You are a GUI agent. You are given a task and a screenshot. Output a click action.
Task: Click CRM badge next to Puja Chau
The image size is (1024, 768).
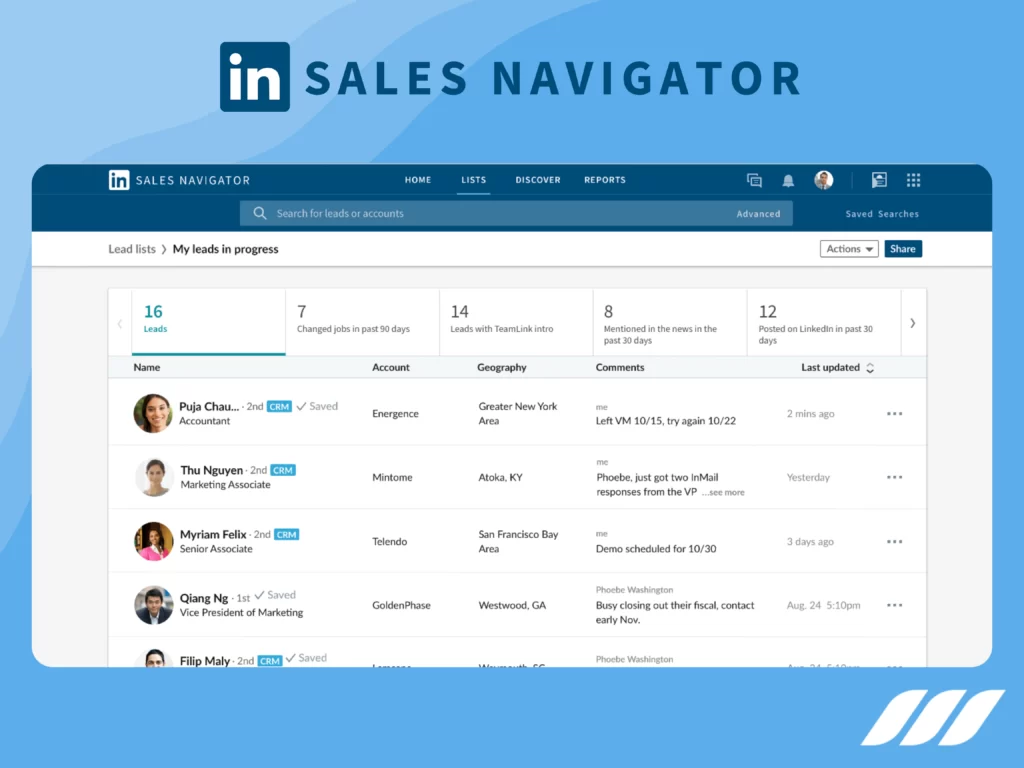279,407
